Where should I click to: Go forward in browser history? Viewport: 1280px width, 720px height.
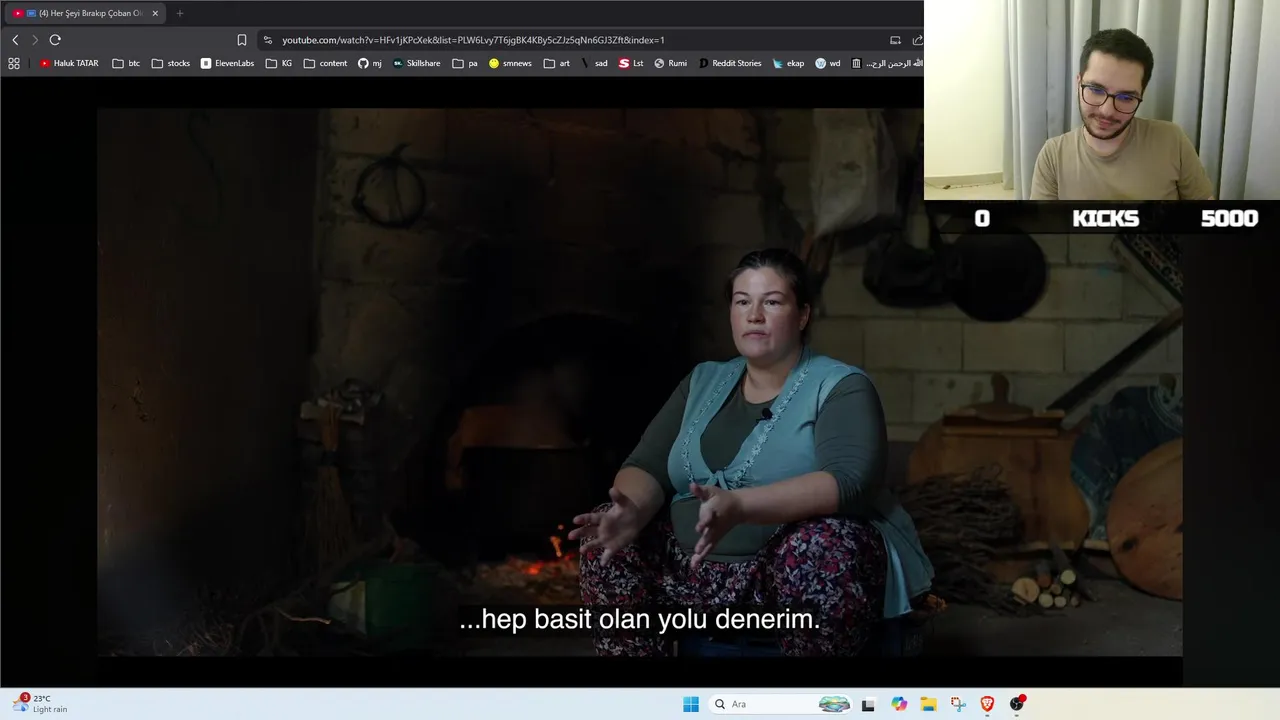(x=34, y=40)
